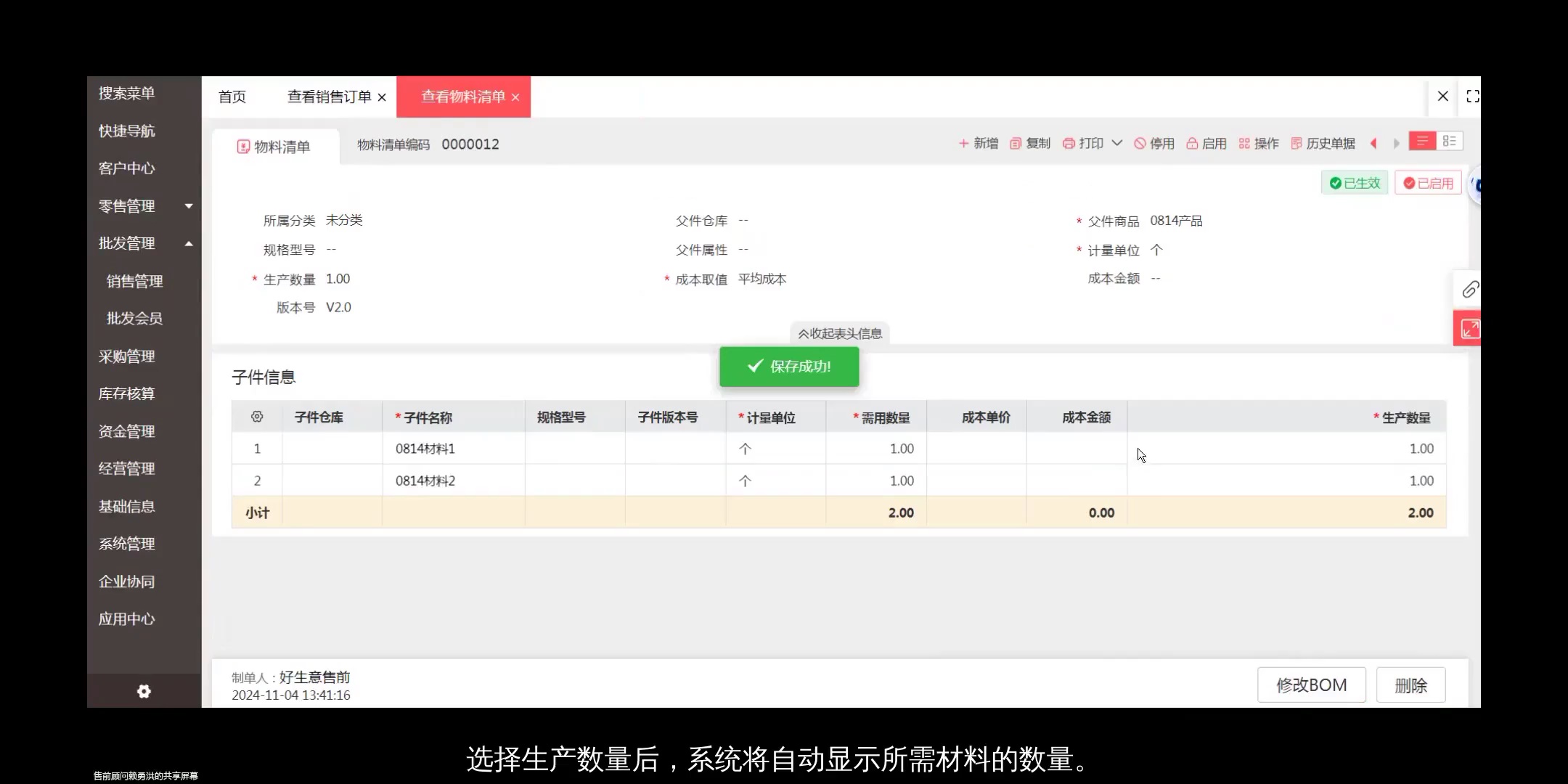Click the gear icon in the 子件信息 table header
Viewport: 1568px width, 784px height.
coord(256,416)
